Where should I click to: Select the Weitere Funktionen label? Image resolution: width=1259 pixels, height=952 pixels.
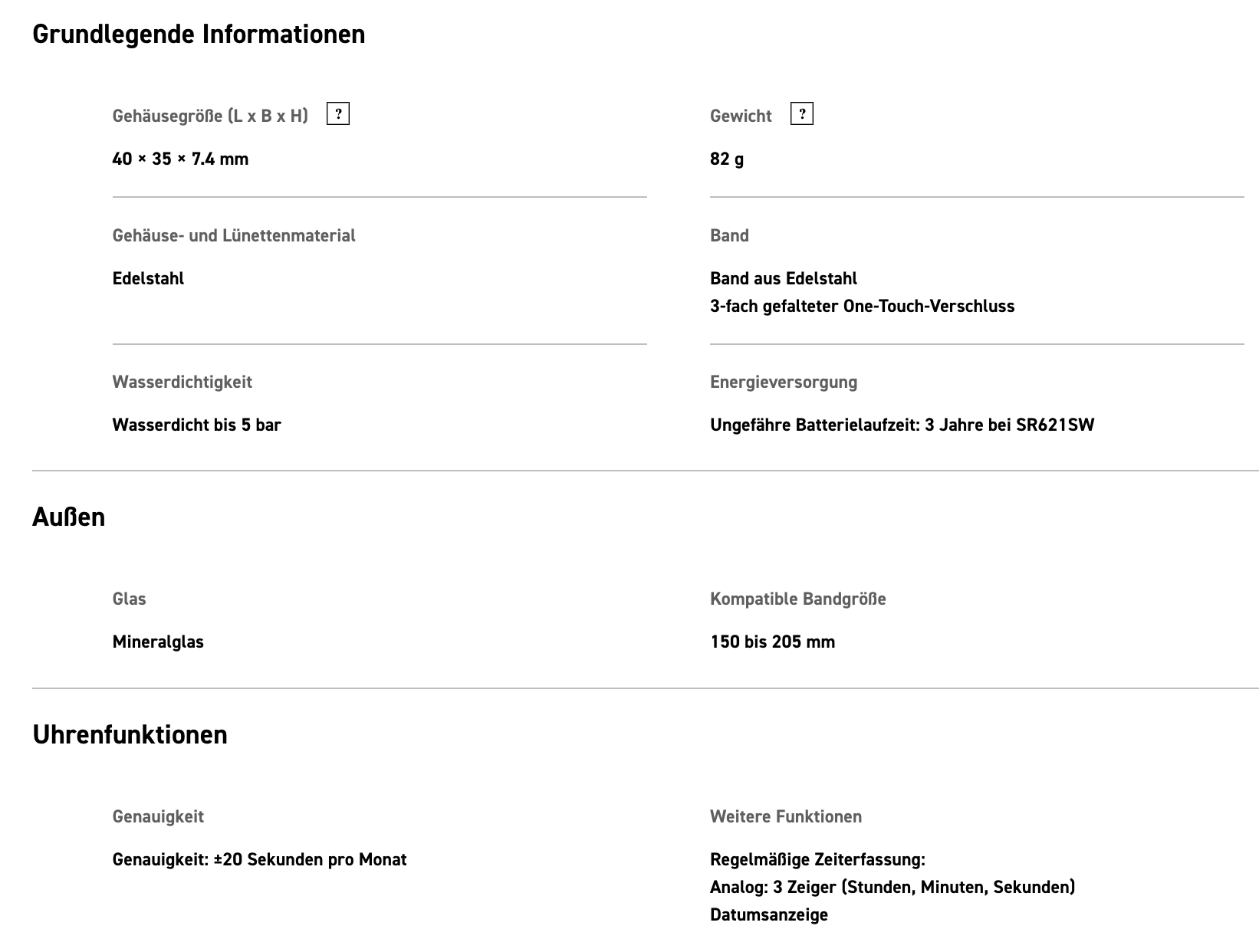coord(786,817)
